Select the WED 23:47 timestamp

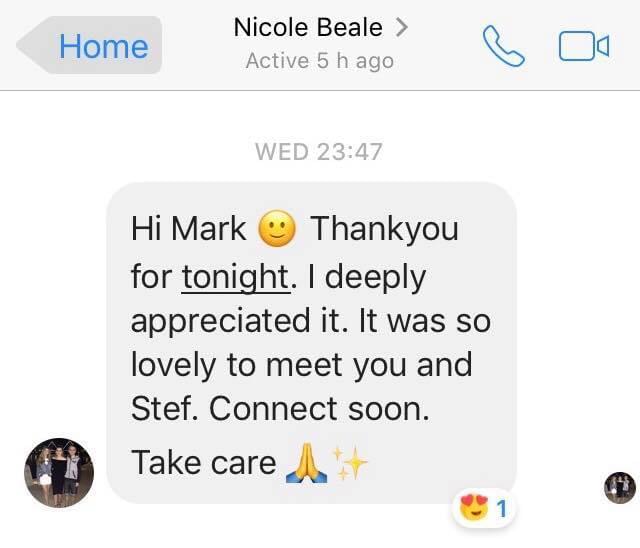click(x=319, y=151)
